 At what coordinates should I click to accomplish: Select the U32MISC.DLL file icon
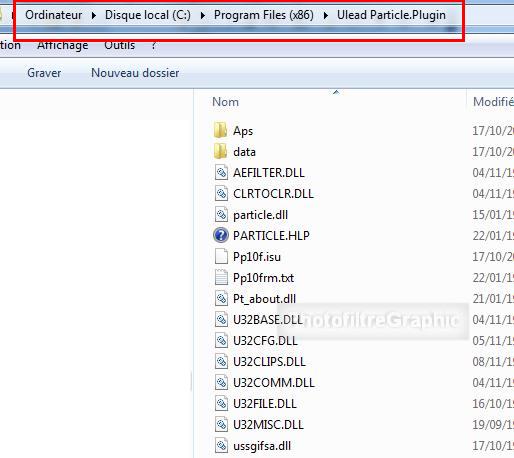point(221,425)
